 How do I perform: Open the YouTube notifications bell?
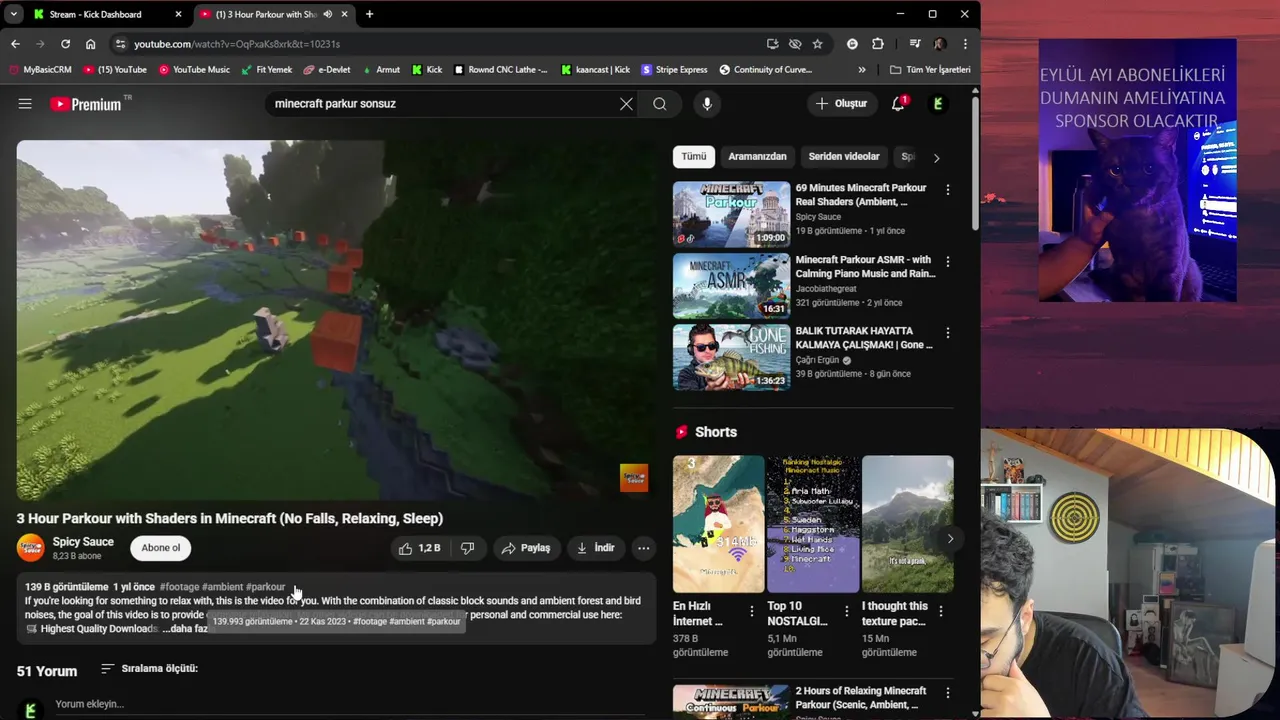click(898, 103)
